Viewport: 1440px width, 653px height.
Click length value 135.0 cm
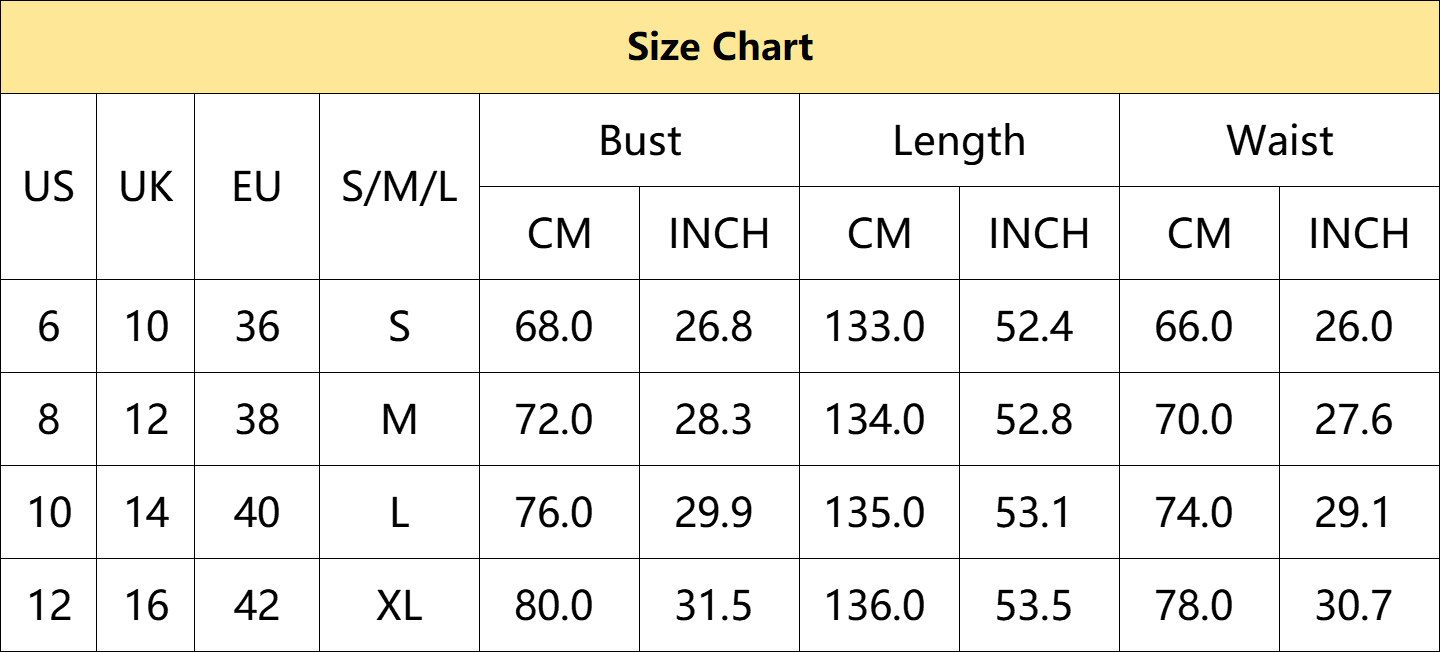pyautogui.click(x=874, y=512)
